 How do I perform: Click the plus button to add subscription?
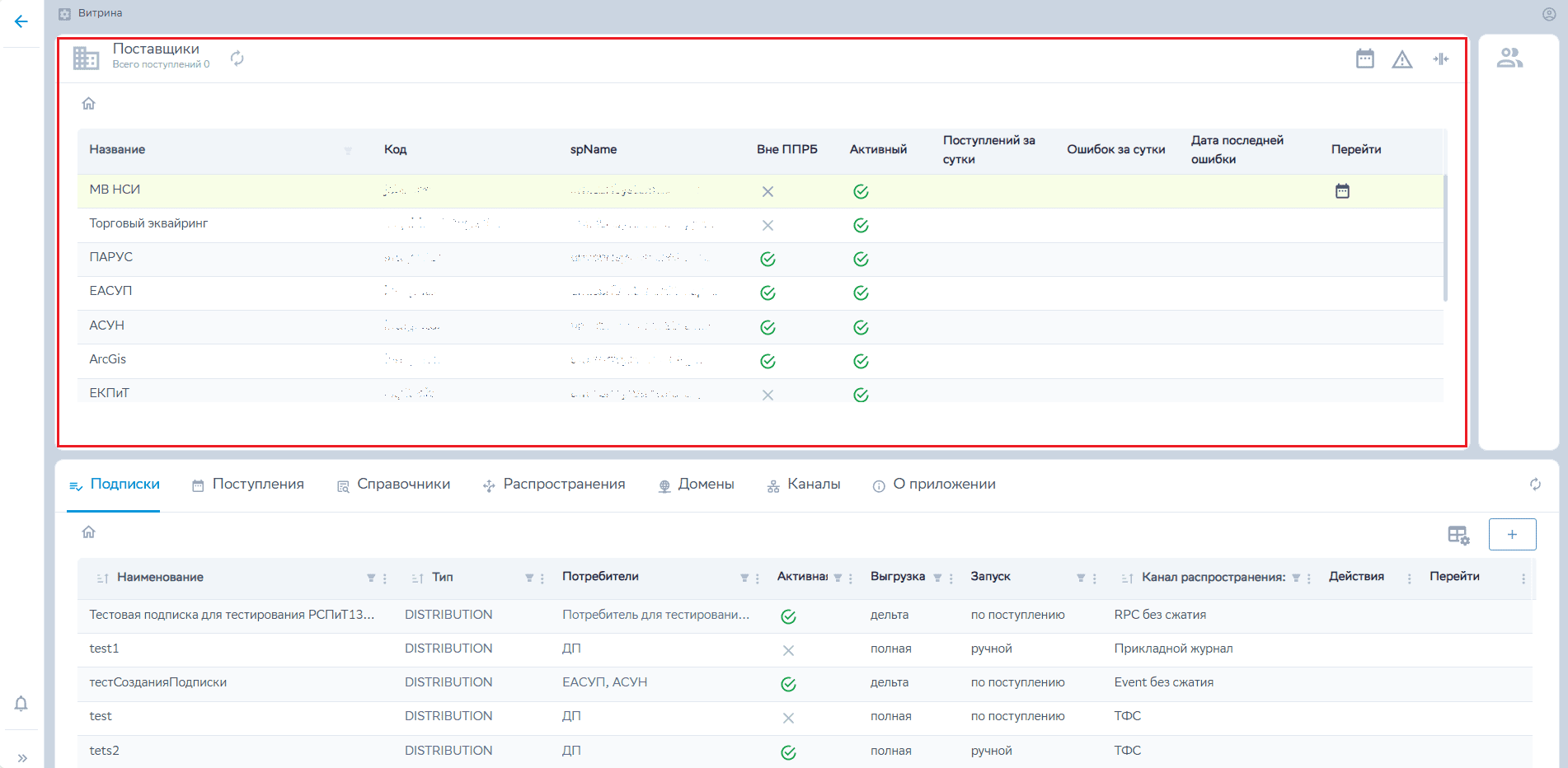click(1512, 534)
